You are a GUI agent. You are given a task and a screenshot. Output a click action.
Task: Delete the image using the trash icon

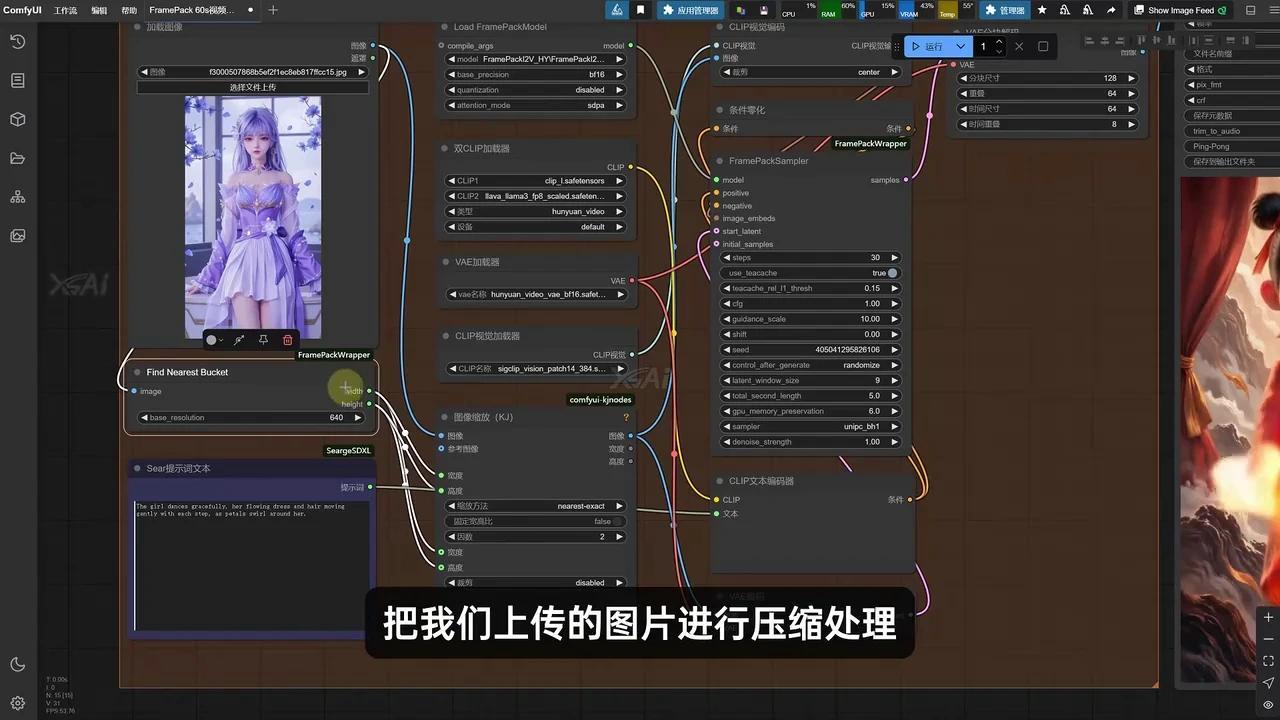click(x=287, y=340)
